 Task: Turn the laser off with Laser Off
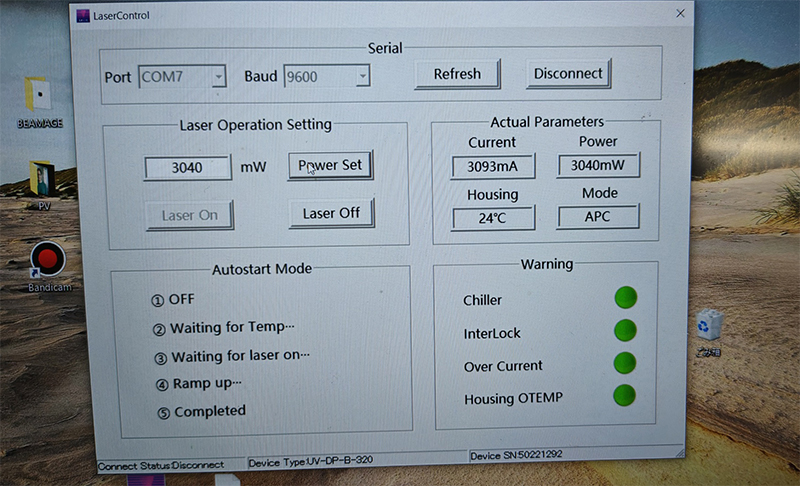[331, 213]
